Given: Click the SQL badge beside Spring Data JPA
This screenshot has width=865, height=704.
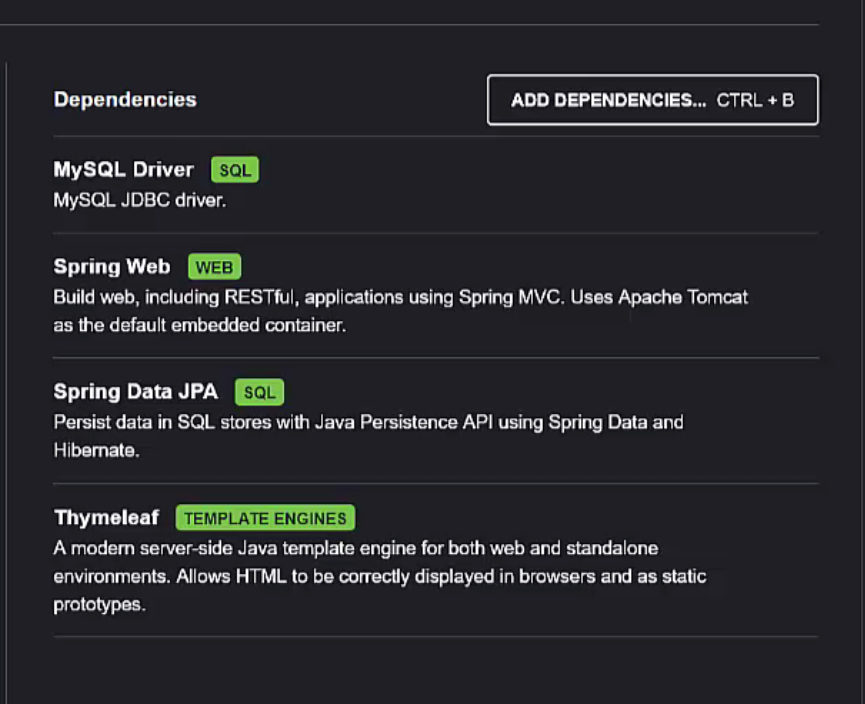Looking at the screenshot, I should 259,392.
